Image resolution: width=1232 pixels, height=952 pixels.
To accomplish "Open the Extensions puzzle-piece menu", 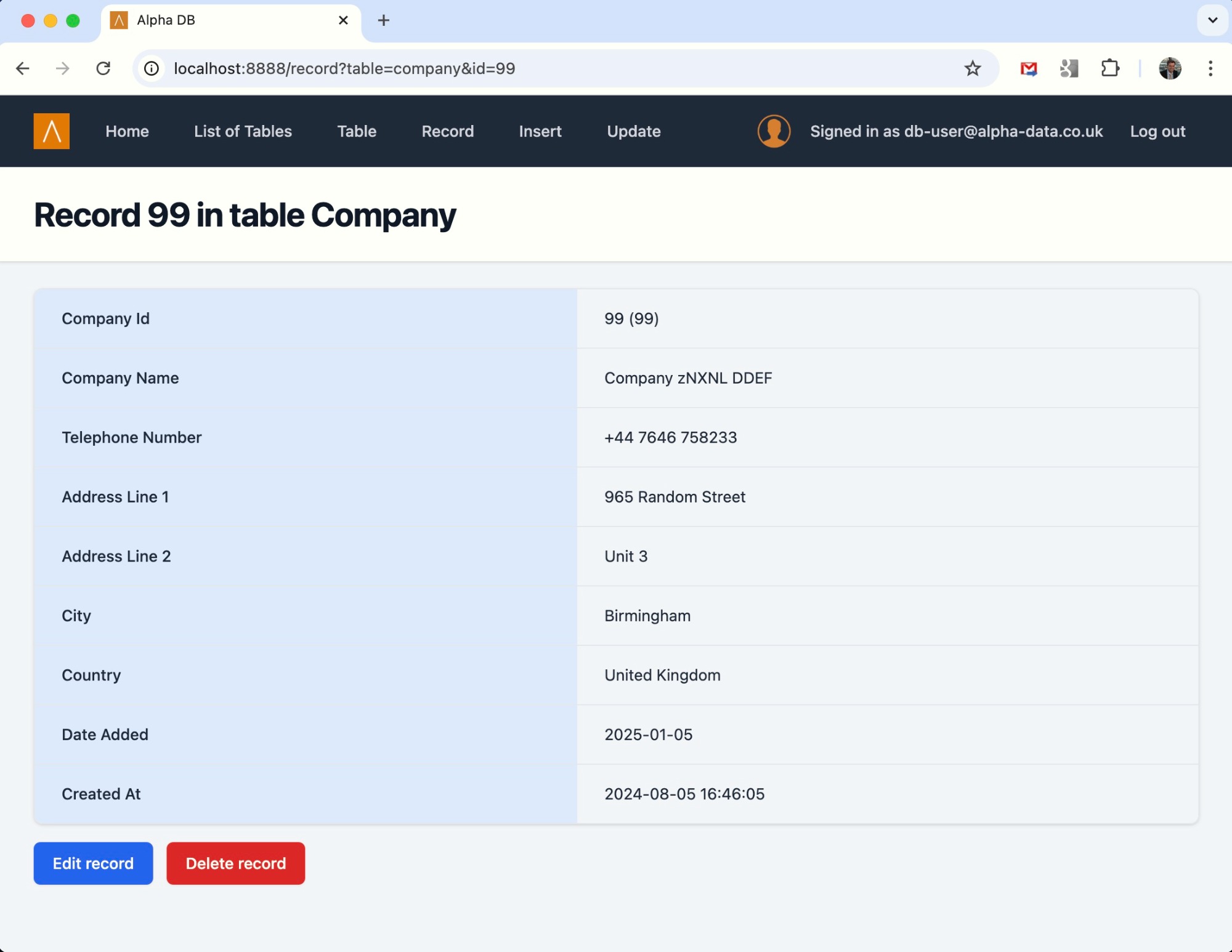I will click(x=1110, y=68).
